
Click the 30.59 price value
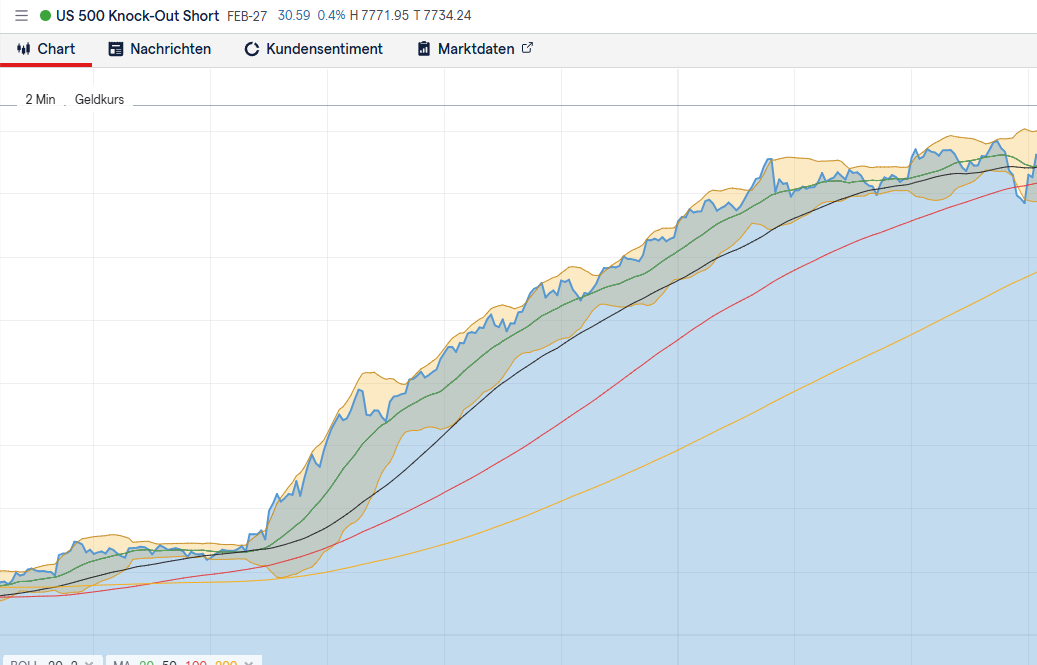tap(294, 15)
